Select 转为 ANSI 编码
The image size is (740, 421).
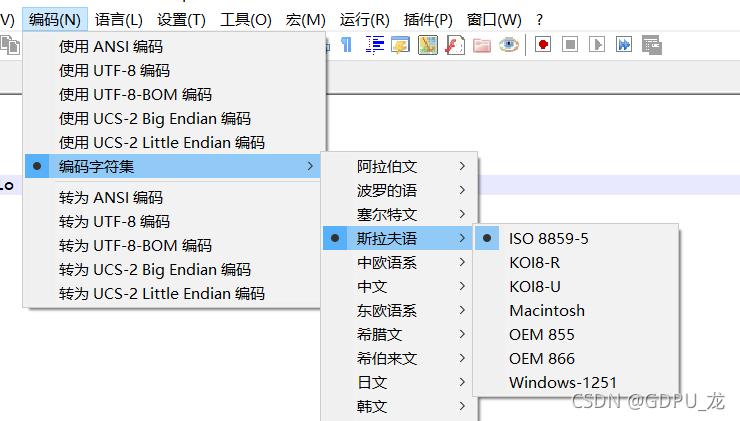point(174,197)
